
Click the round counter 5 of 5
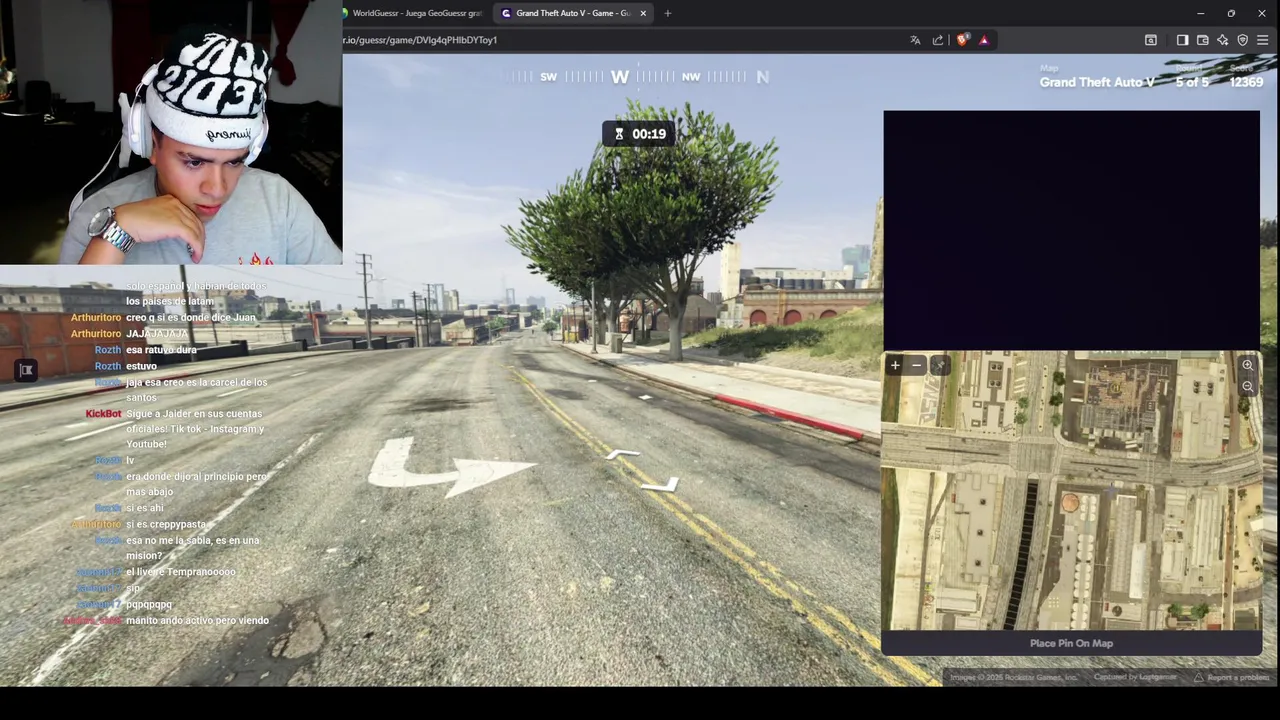point(1192,82)
